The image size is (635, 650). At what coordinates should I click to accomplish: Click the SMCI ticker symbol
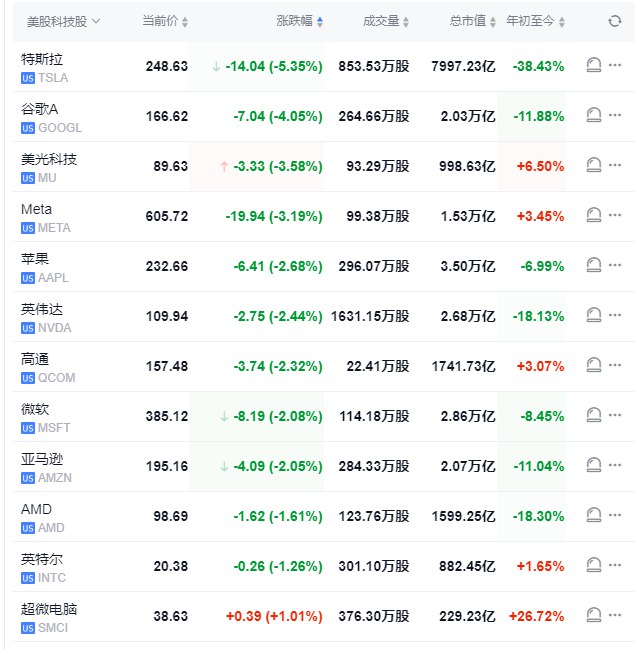[53, 628]
